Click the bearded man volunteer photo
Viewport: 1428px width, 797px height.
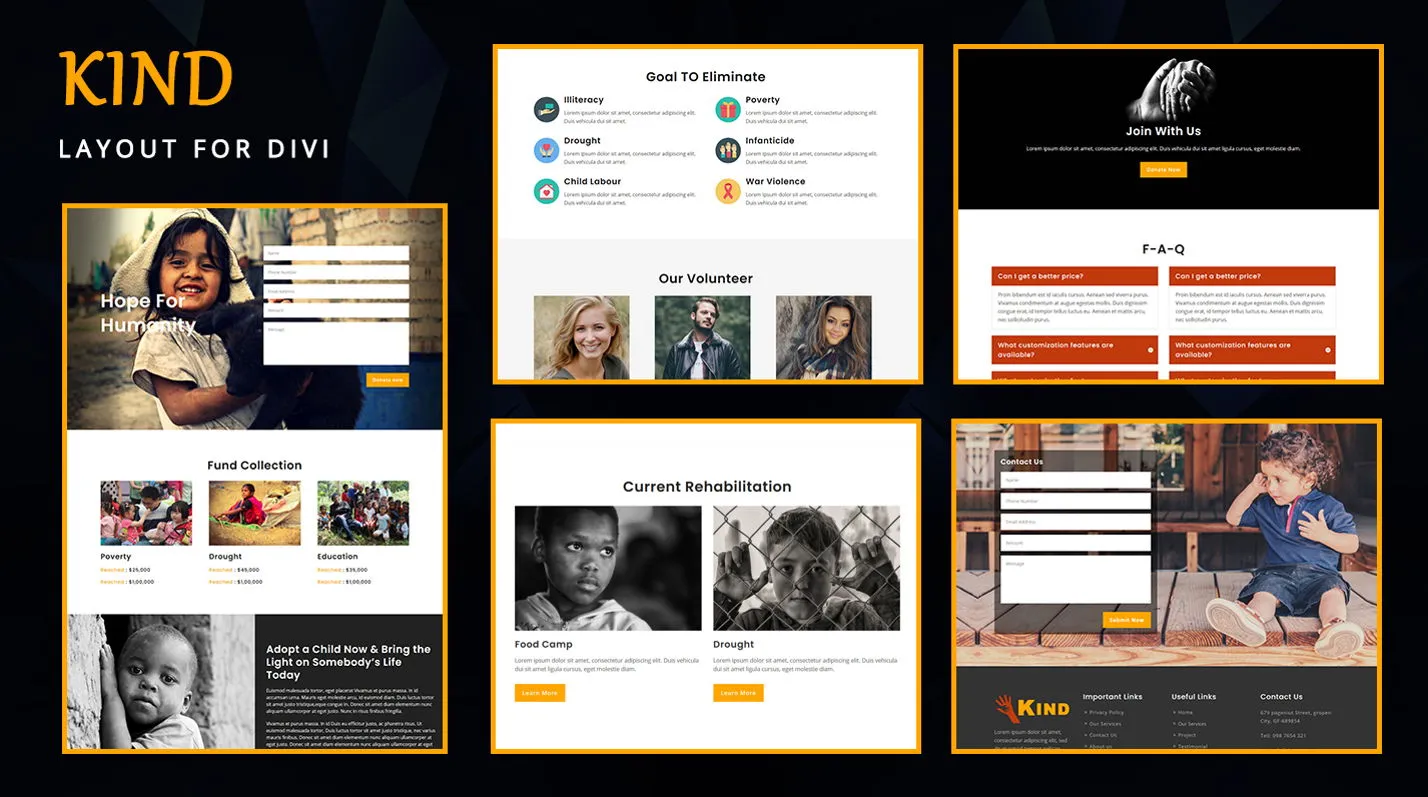703,337
